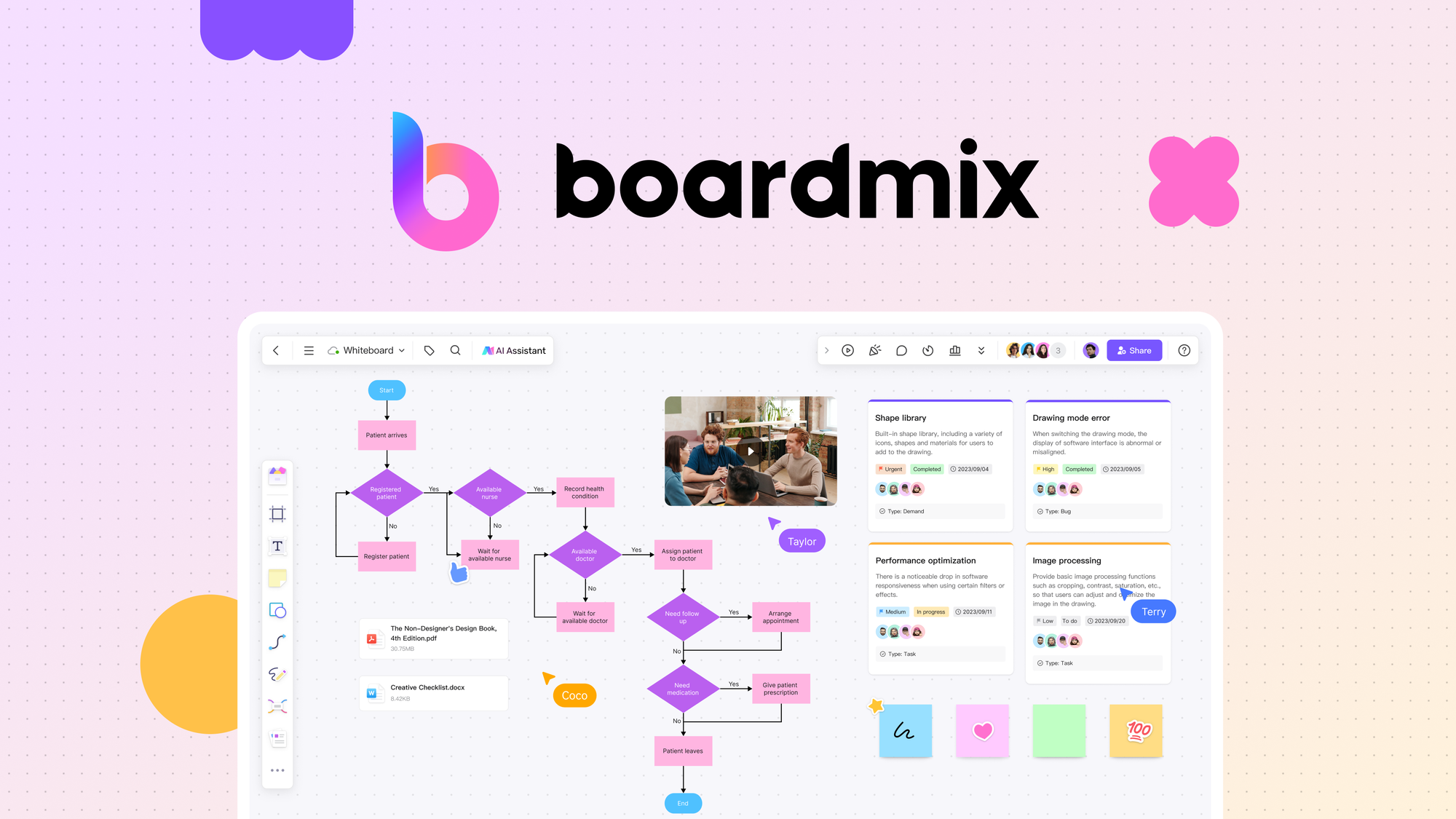Select the Frame tool in sidebar
Image resolution: width=1456 pixels, height=819 pixels.
(x=279, y=513)
